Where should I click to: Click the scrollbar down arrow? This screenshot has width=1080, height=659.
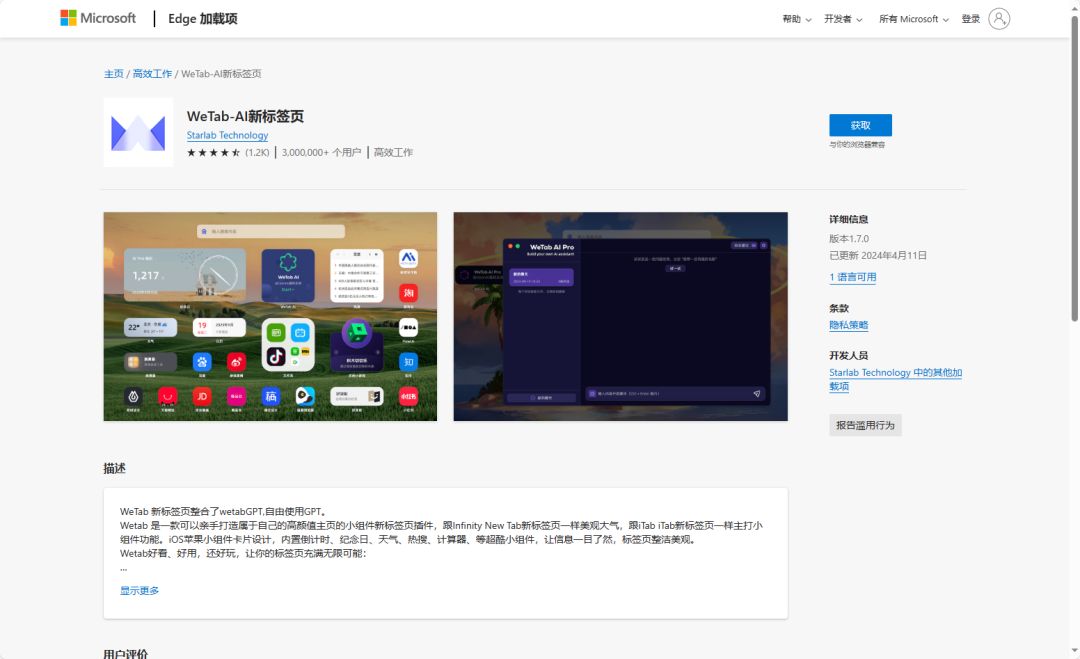pyautogui.click(x=1074, y=651)
